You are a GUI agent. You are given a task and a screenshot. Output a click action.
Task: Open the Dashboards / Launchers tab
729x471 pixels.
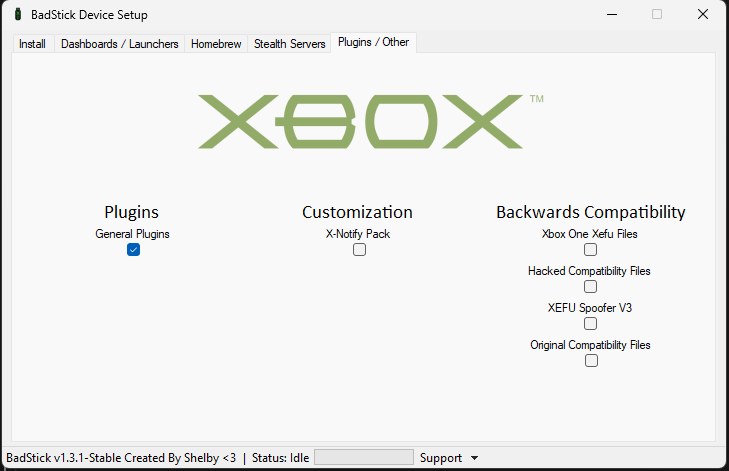coord(120,44)
